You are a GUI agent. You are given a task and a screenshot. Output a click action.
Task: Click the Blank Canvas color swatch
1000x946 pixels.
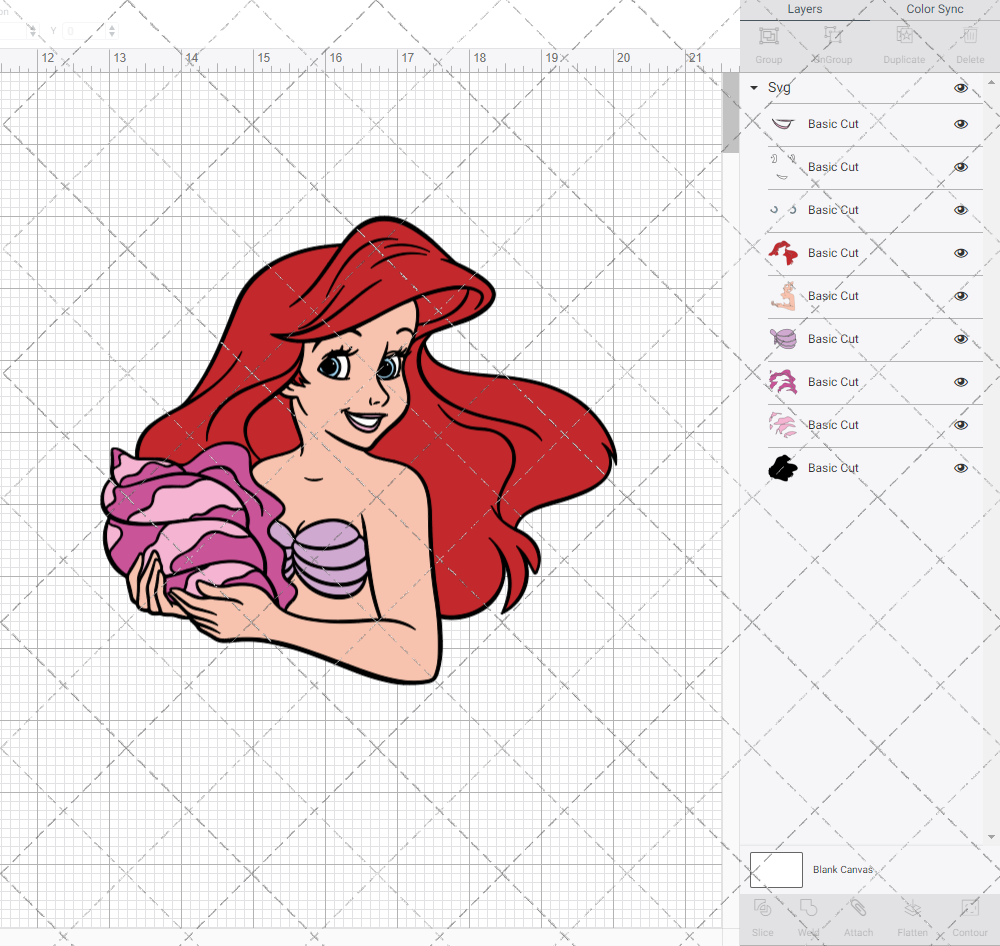tap(776, 869)
